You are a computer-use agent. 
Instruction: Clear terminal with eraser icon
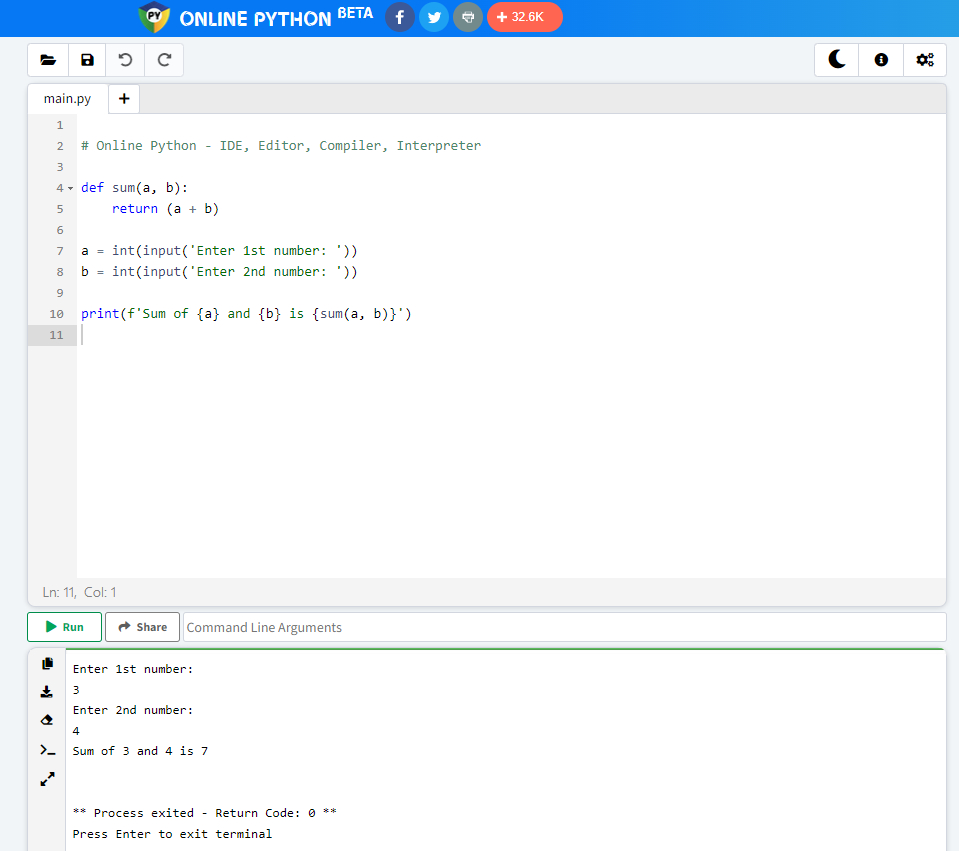[x=47, y=720]
